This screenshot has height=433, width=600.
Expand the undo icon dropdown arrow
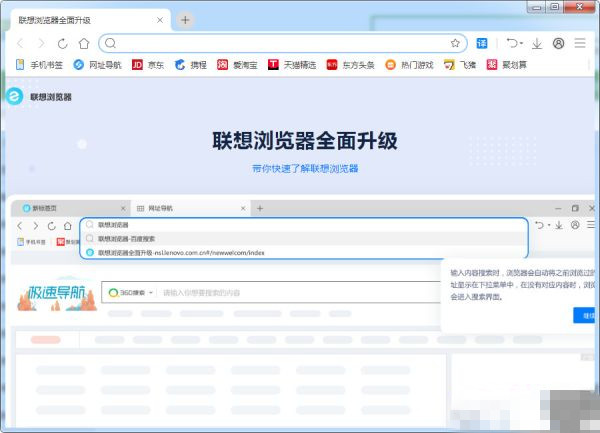[x=521, y=44]
